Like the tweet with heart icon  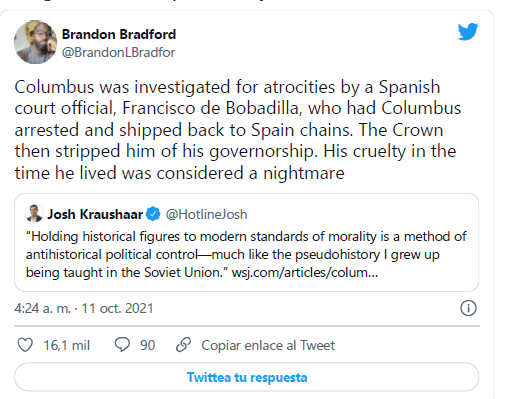pyautogui.click(x=25, y=345)
